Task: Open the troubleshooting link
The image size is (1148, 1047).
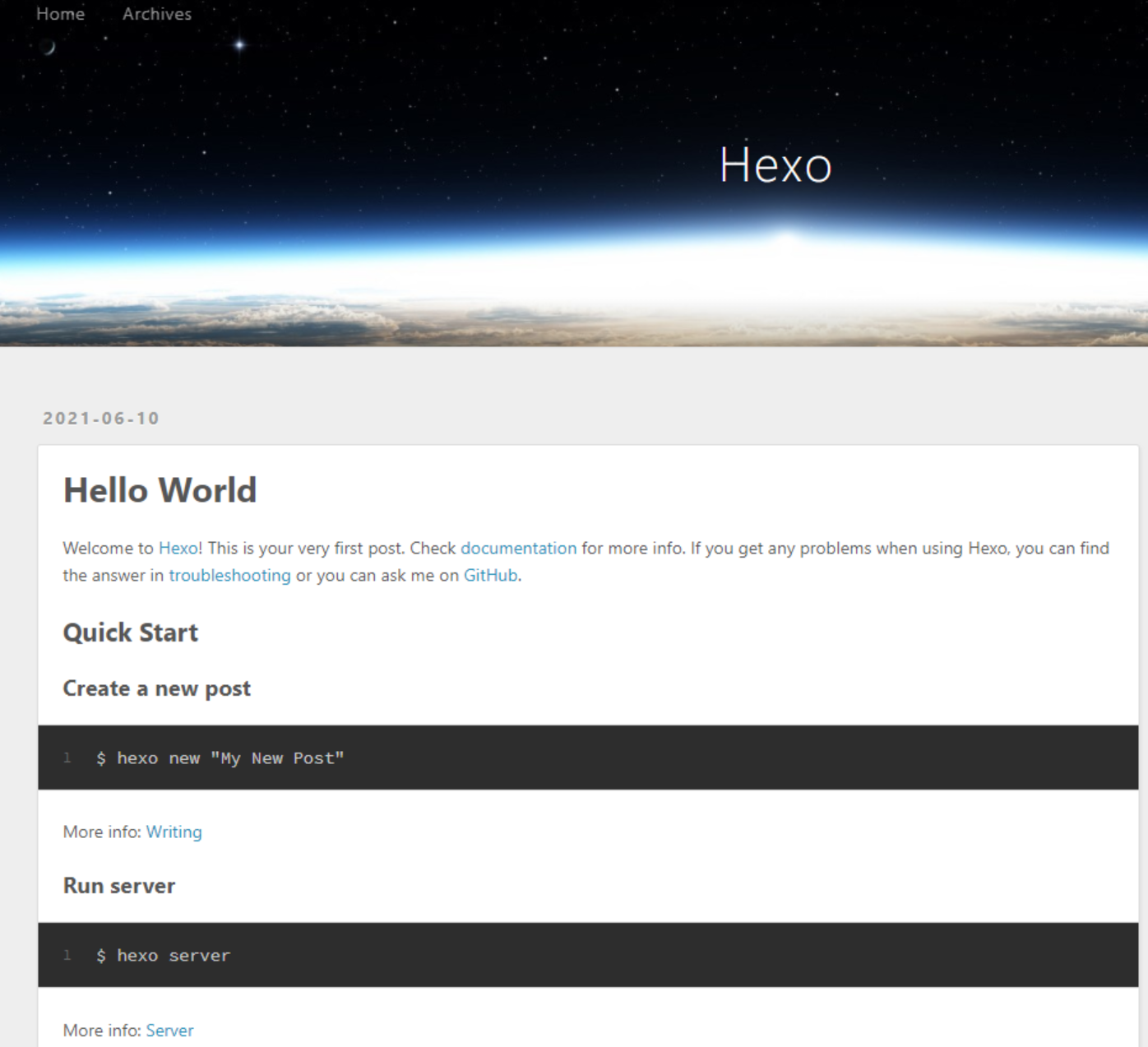Action: coord(229,576)
